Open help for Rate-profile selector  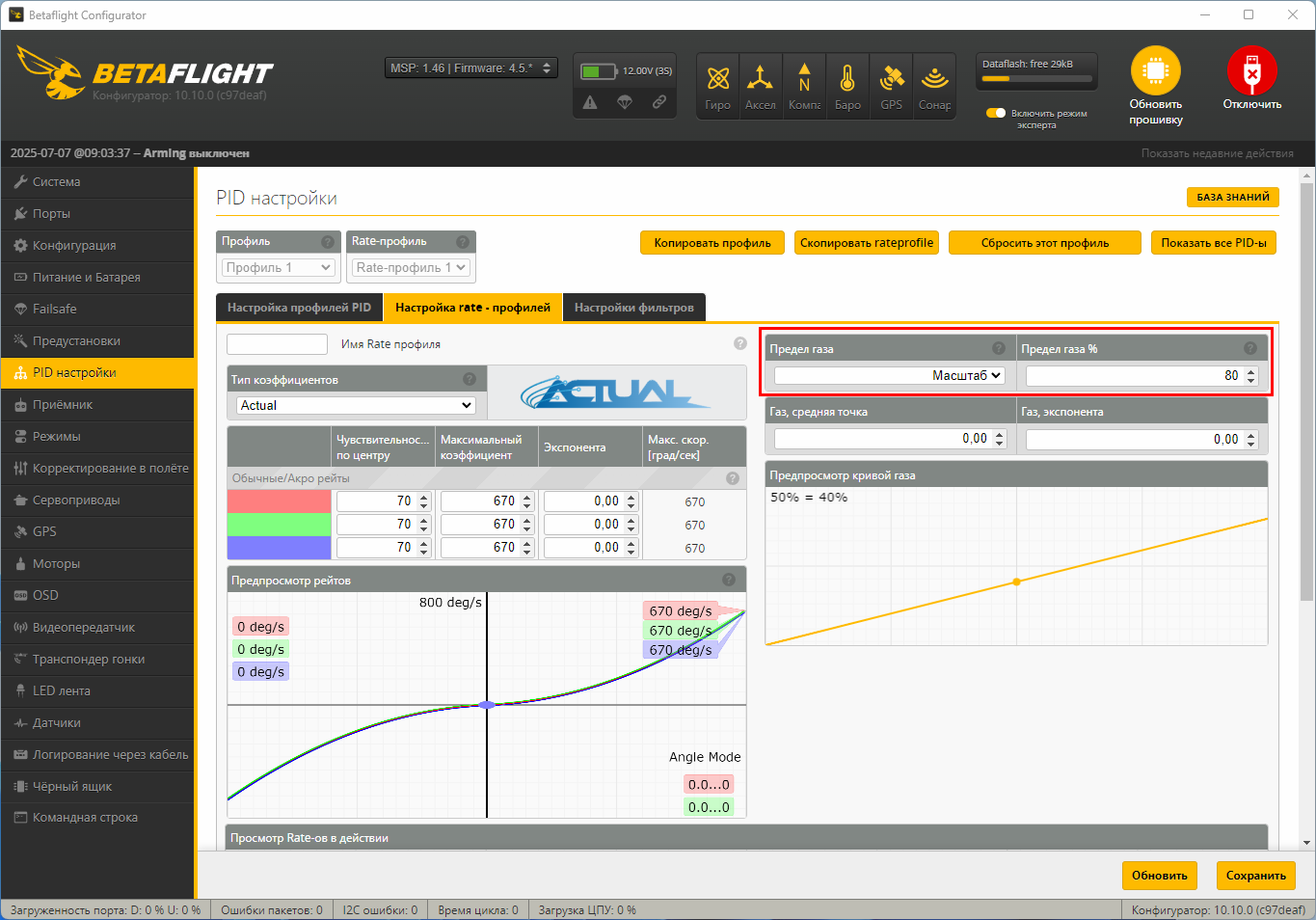coord(463,242)
